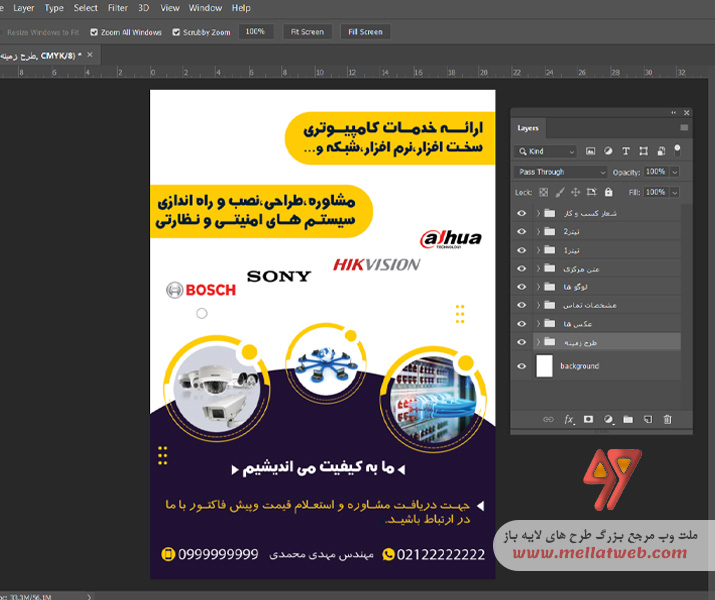The width and height of the screenshot is (715, 600).
Task: Filter layers by type layers icon
Action: [626, 151]
